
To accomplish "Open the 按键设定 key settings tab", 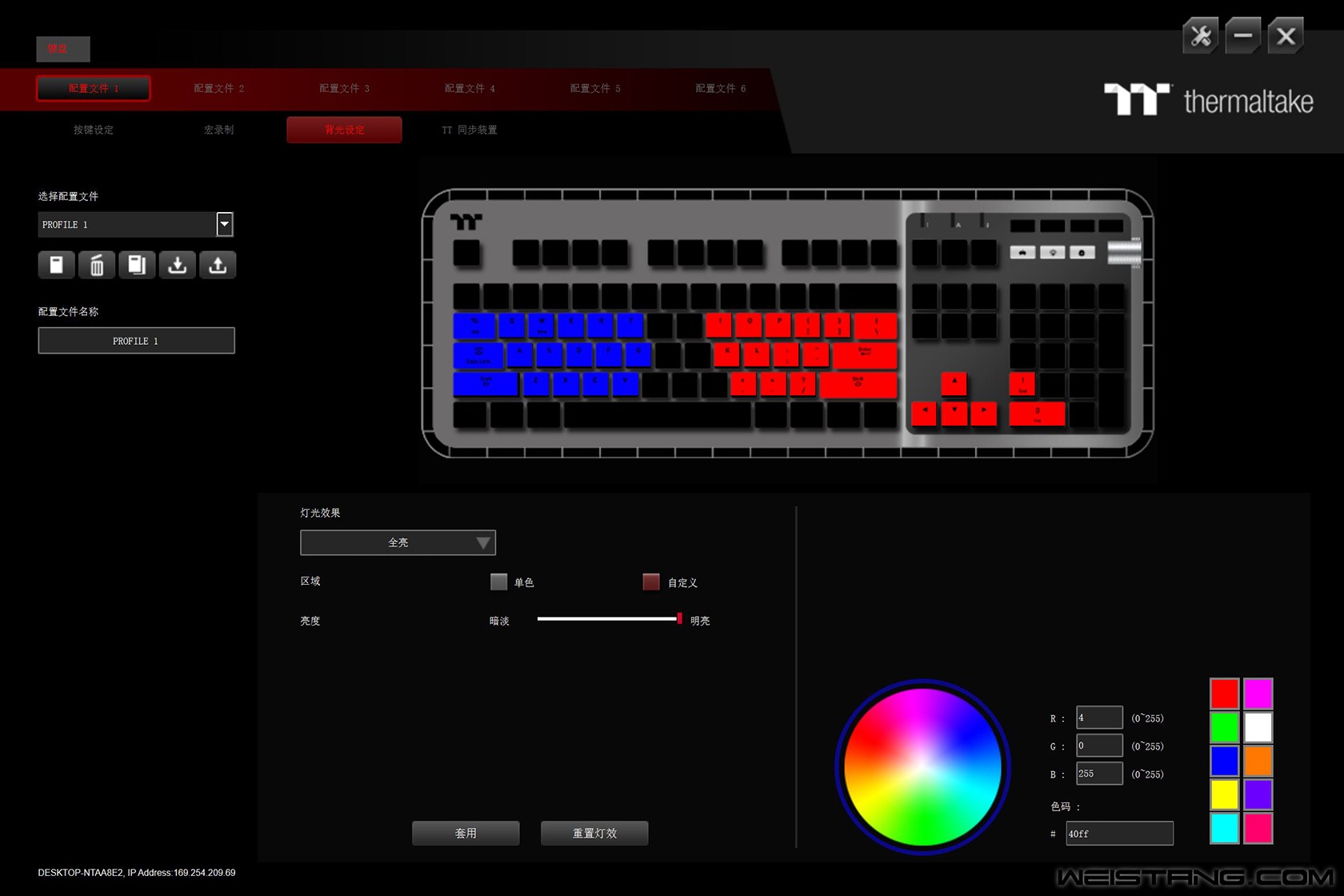I will [93, 130].
